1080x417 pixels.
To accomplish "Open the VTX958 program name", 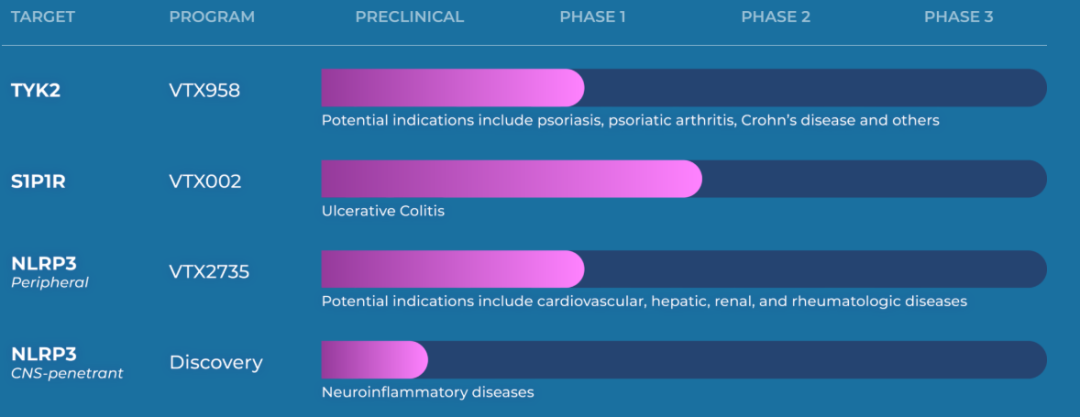I will [x=205, y=90].
